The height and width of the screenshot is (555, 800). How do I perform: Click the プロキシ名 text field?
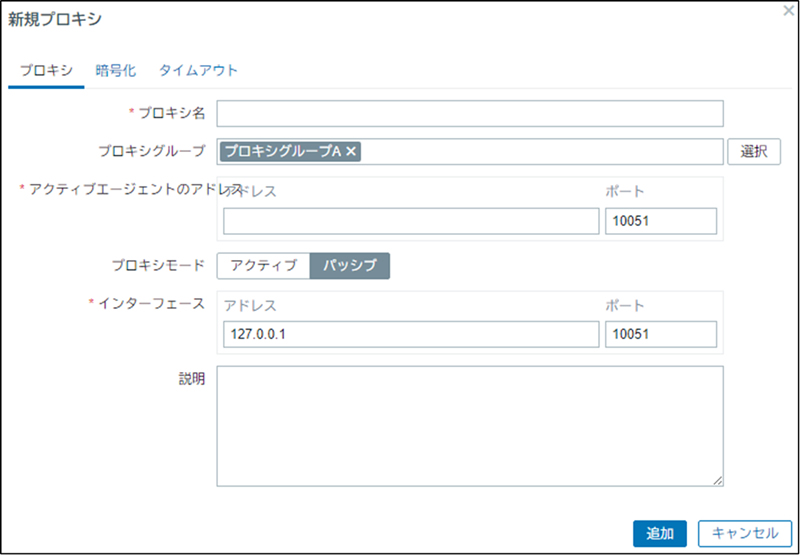[469, 114]
